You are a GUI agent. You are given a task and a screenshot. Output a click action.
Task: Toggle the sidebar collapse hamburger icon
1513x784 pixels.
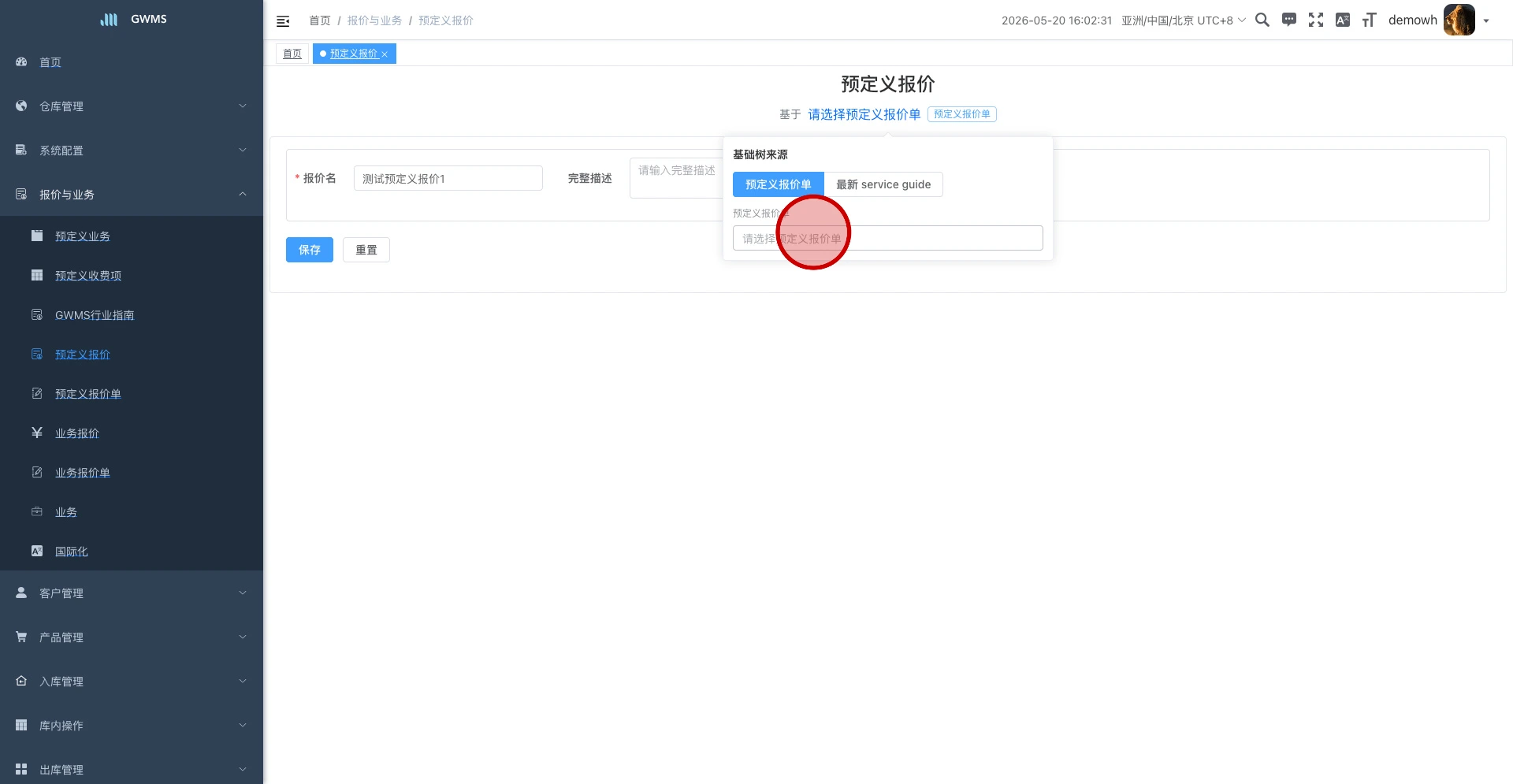tap(283, 21)
